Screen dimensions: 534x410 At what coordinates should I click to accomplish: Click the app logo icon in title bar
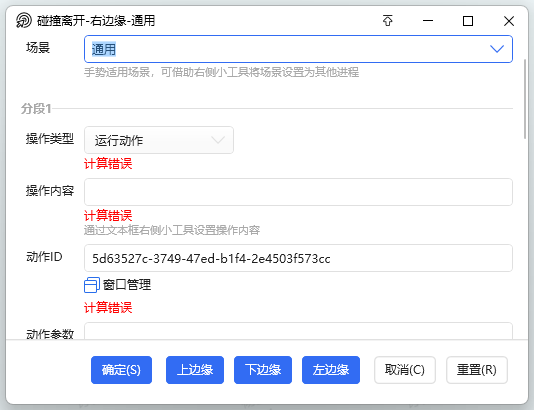(23, 20)
